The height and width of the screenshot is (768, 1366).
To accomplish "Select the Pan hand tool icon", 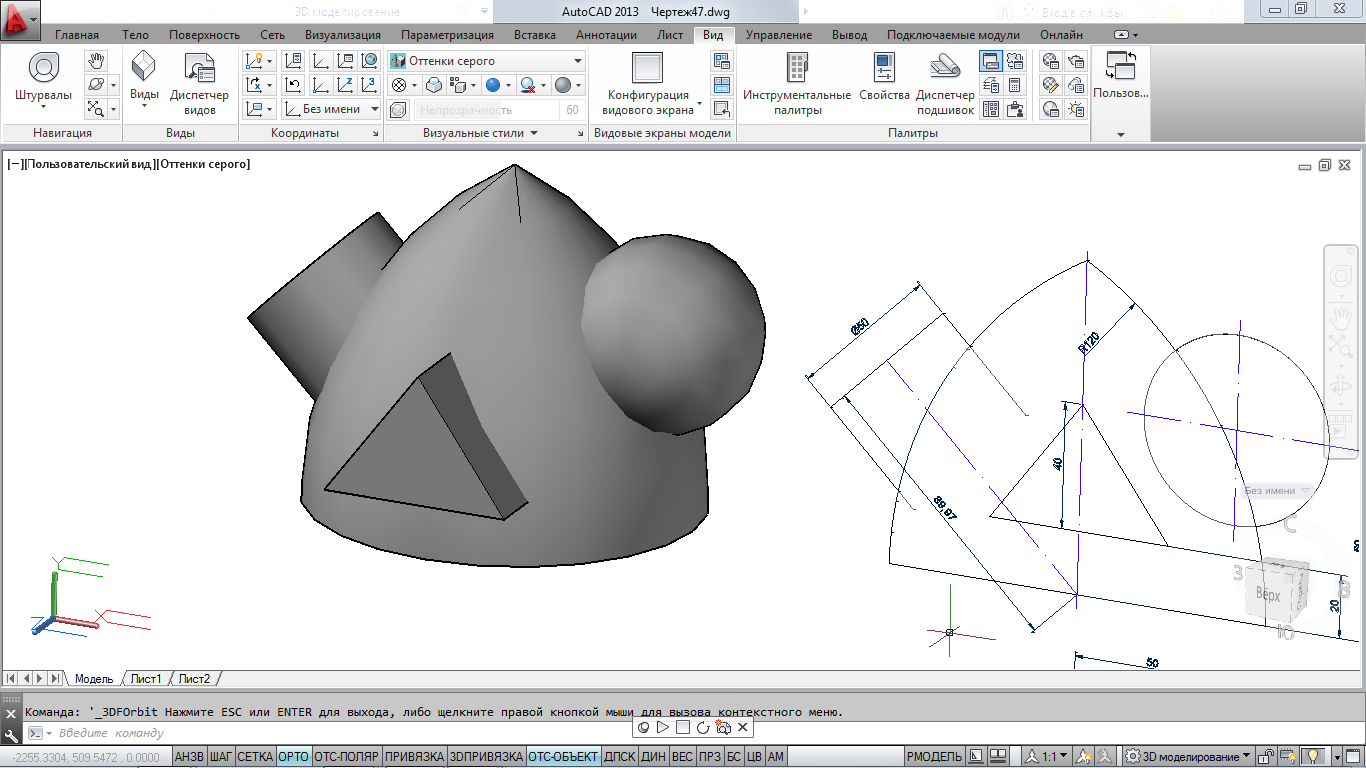I will pos(95,61).
